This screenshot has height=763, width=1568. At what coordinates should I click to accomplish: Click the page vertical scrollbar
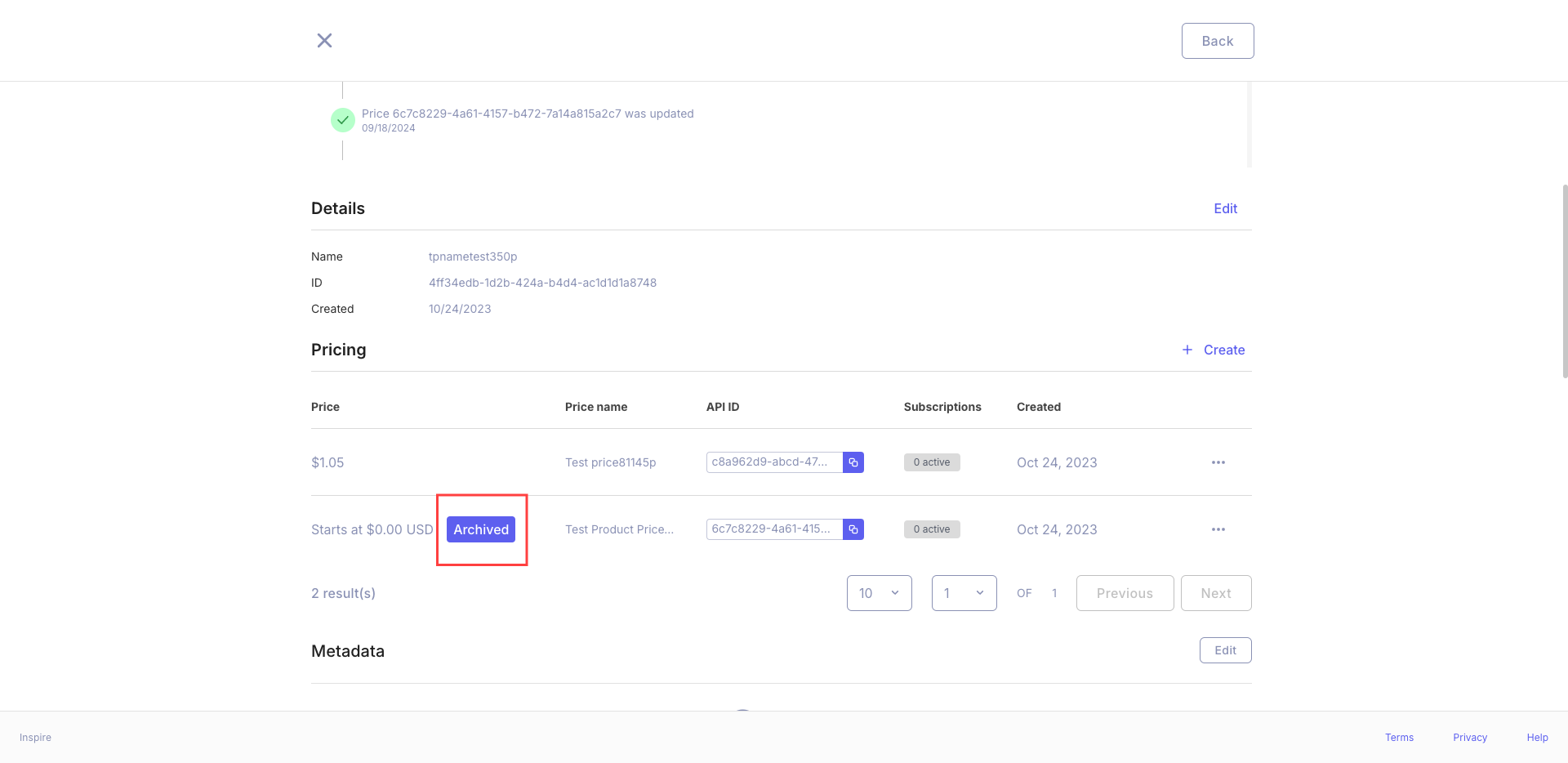(x=1565, y=281)
